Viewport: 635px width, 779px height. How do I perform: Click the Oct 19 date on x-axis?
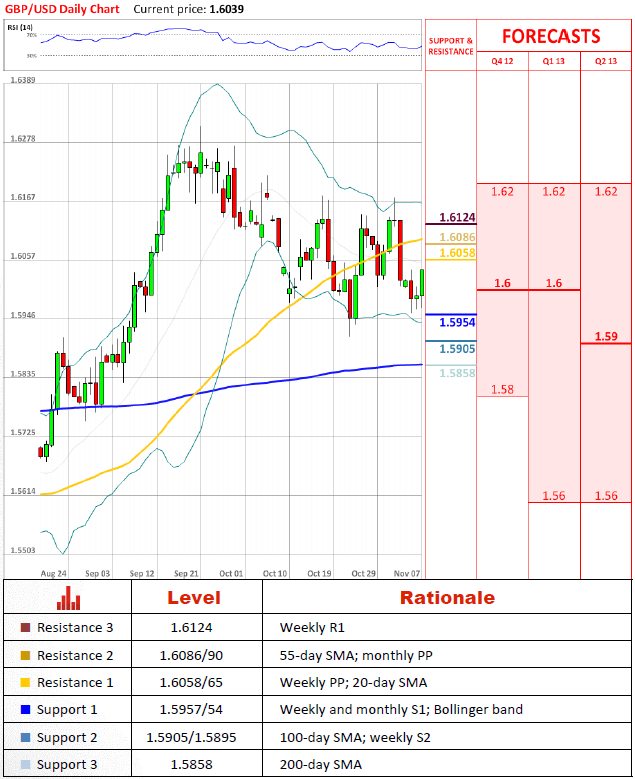coord(319,573)
